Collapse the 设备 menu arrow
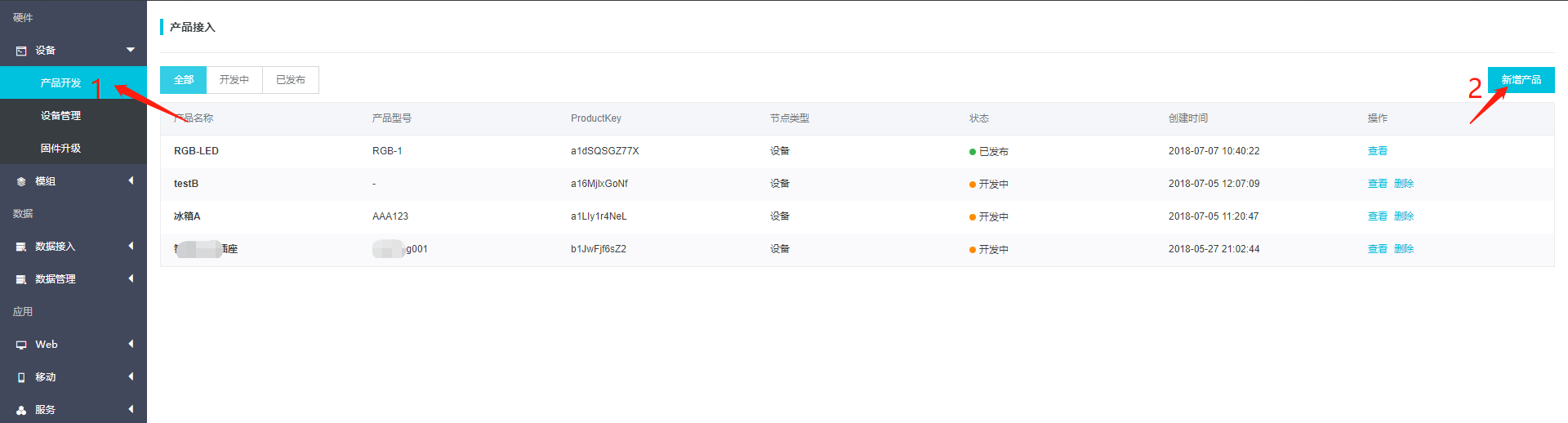This screenshot has width=1568, height=423. pos(131,50)
